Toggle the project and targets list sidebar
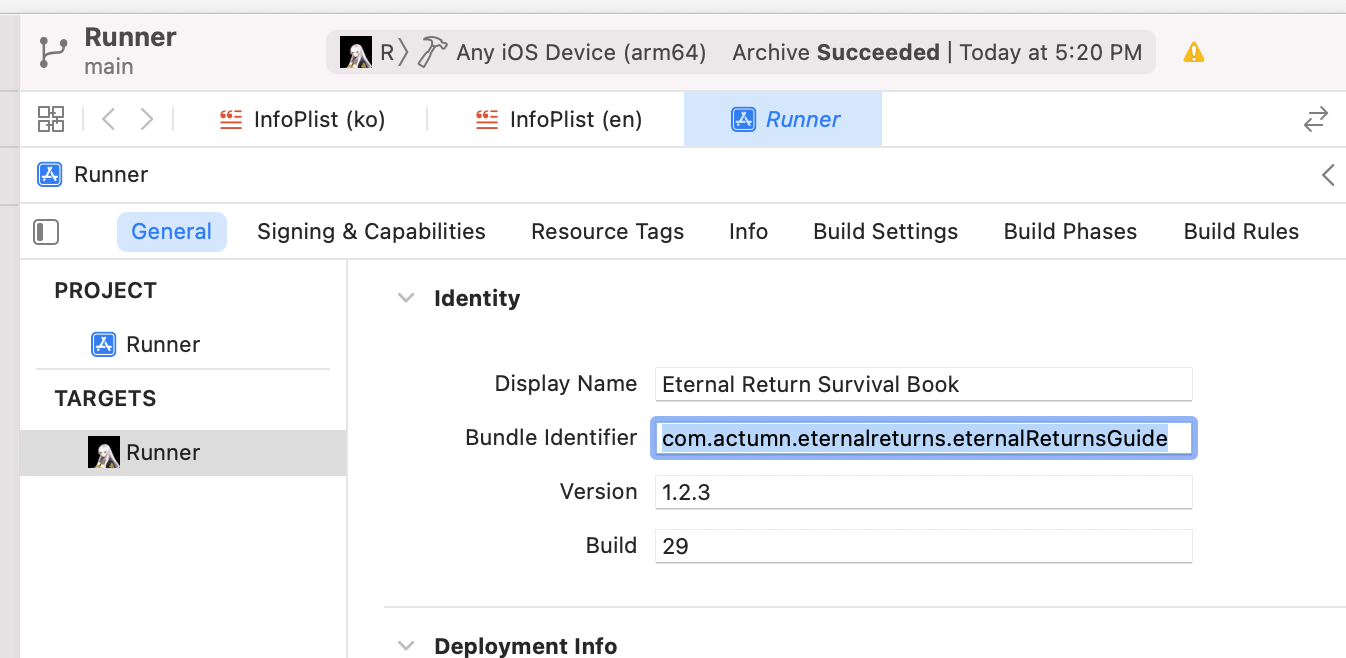1346x658 pixels. click(46, 232)
